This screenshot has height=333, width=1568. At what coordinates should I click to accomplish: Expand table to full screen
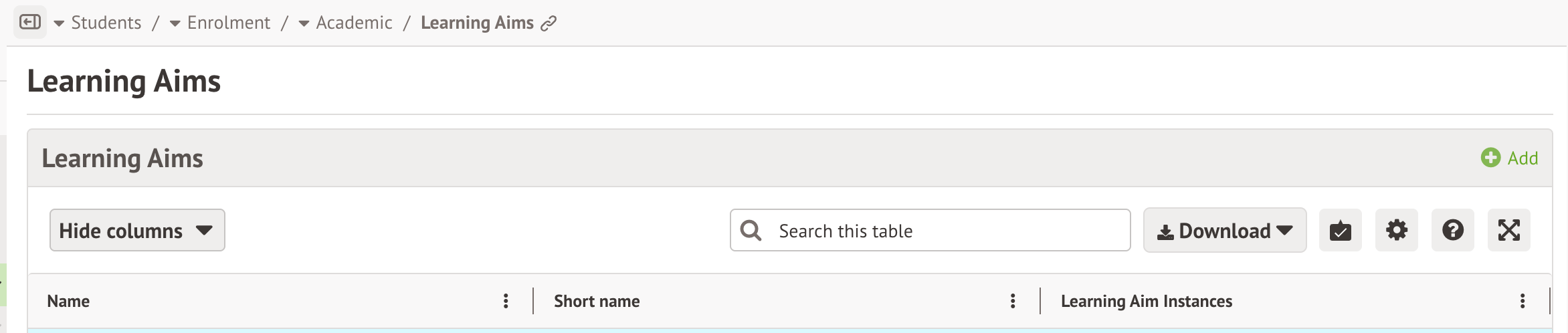point(1508,231)
